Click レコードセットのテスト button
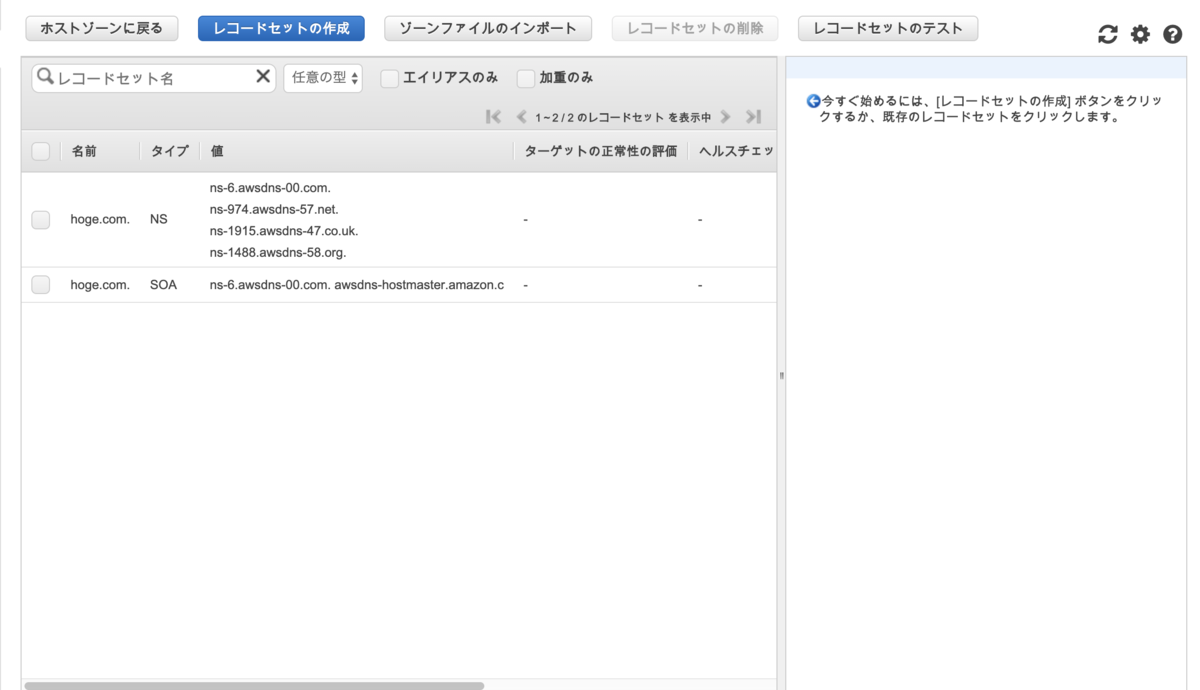The width and height of the screenshot is (1200, 690). [887, 28]
